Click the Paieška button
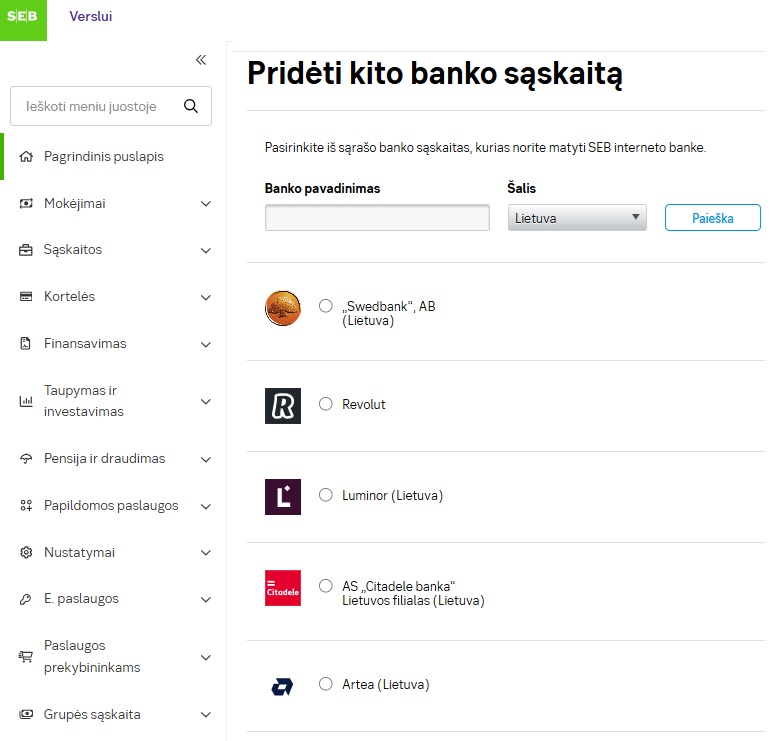The height and width of the screenshot is (741, 779). click(713, 218)
